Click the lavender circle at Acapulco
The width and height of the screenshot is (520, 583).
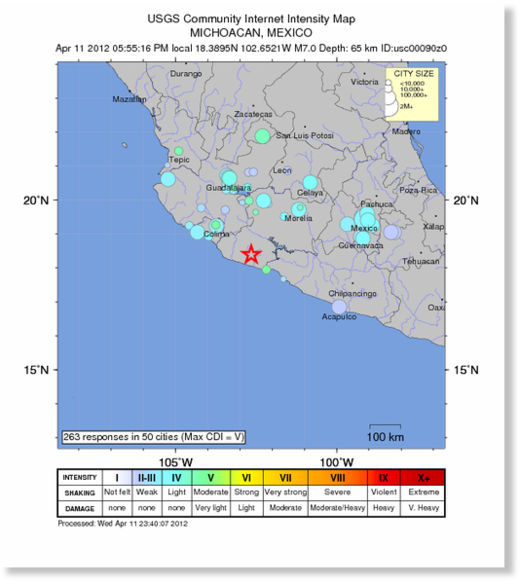click(x=339, y=307)
